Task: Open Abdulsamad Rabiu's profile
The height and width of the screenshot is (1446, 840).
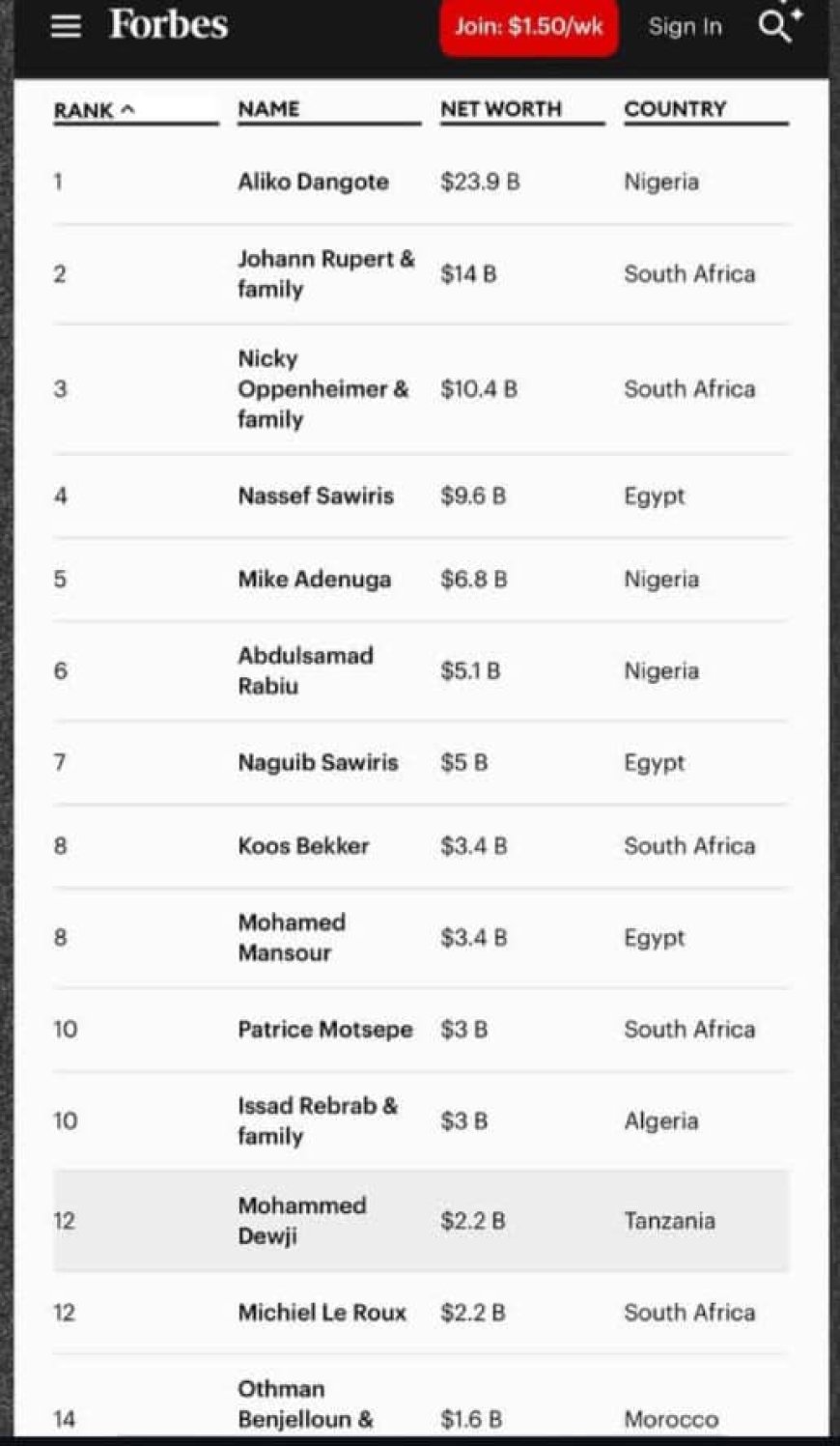Action: (x=305, y=670)
